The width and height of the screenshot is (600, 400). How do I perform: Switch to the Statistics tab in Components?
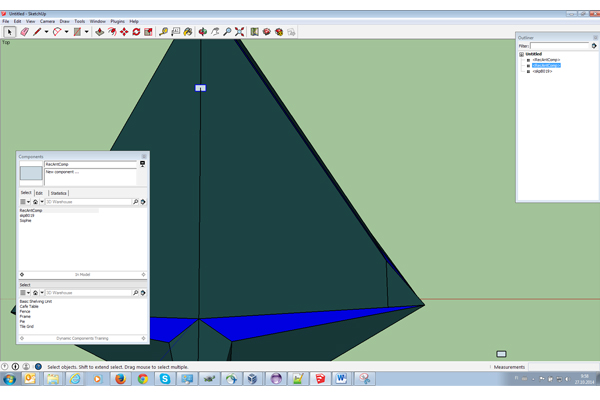[59, 193]
